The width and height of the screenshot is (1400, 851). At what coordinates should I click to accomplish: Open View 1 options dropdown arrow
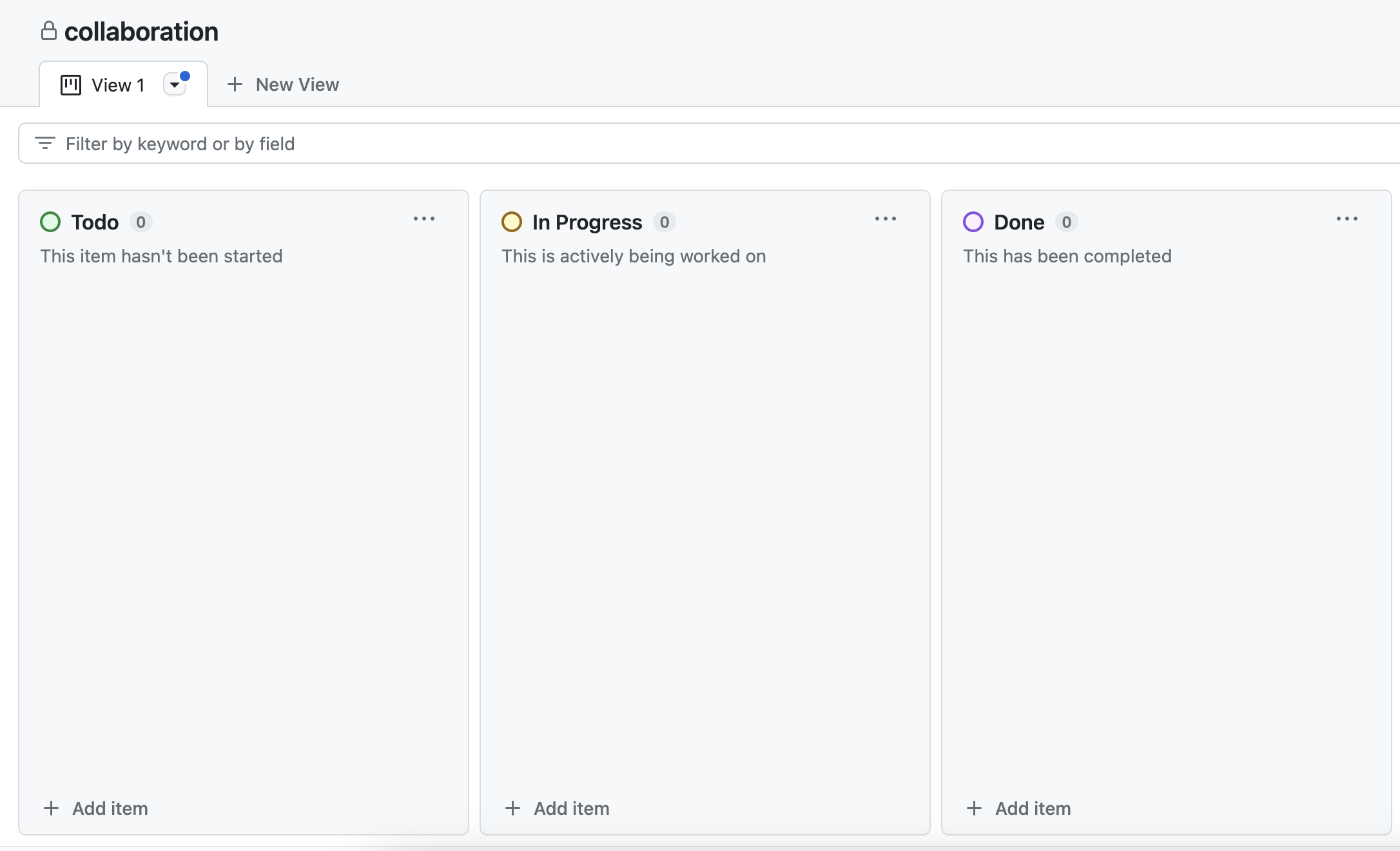175,84
